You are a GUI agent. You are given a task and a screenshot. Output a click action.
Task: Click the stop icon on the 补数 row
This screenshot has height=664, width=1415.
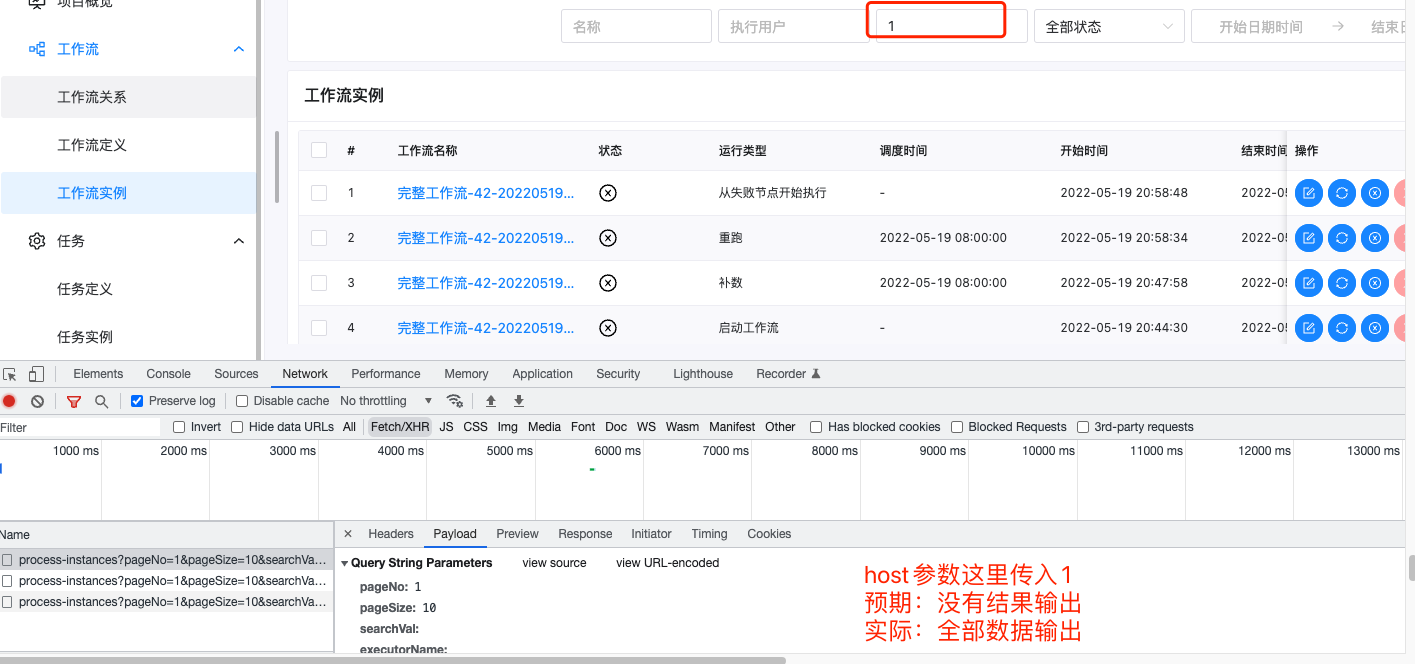[1374, 282]
